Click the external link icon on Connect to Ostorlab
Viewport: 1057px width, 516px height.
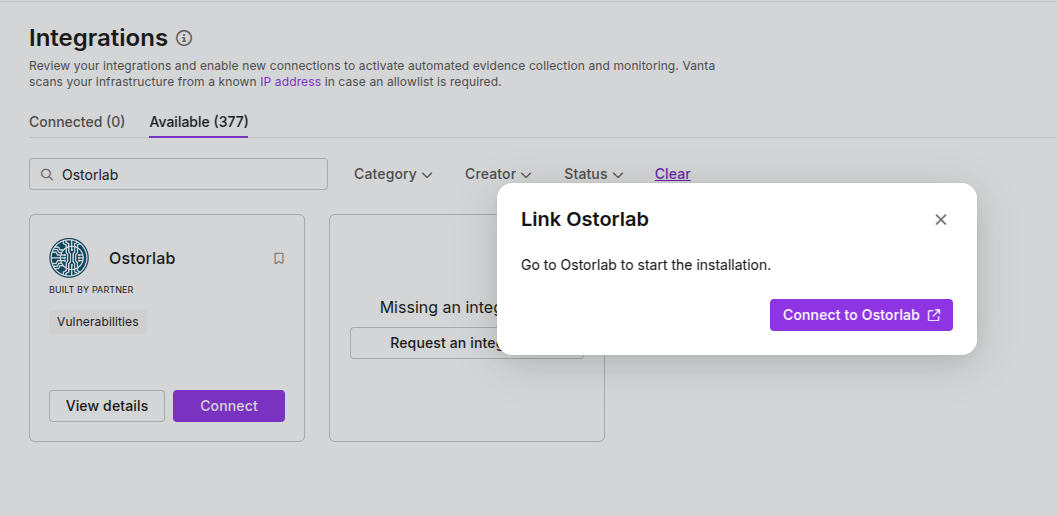point(934,315)
